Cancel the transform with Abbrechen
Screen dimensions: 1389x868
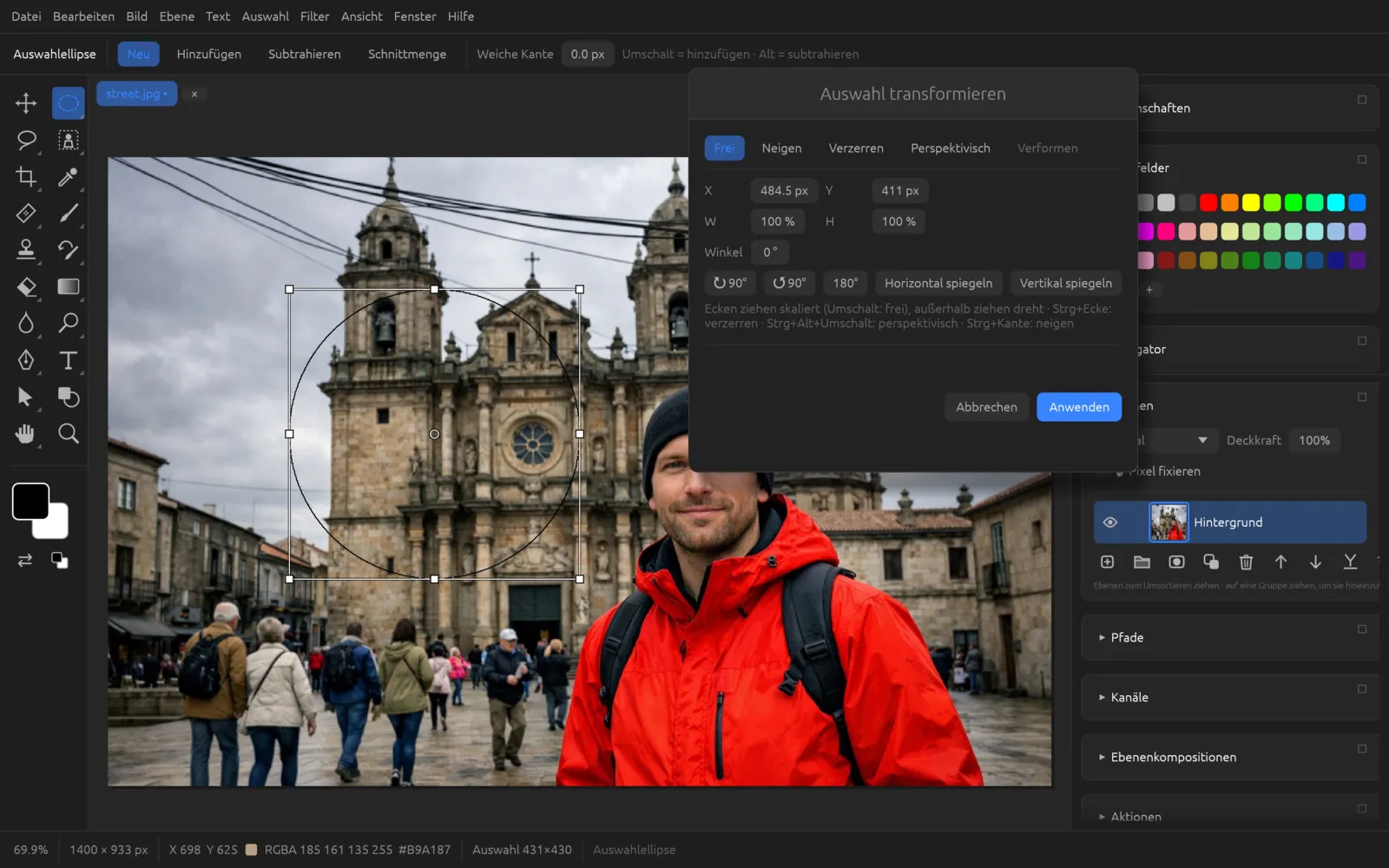pos(986,407)
